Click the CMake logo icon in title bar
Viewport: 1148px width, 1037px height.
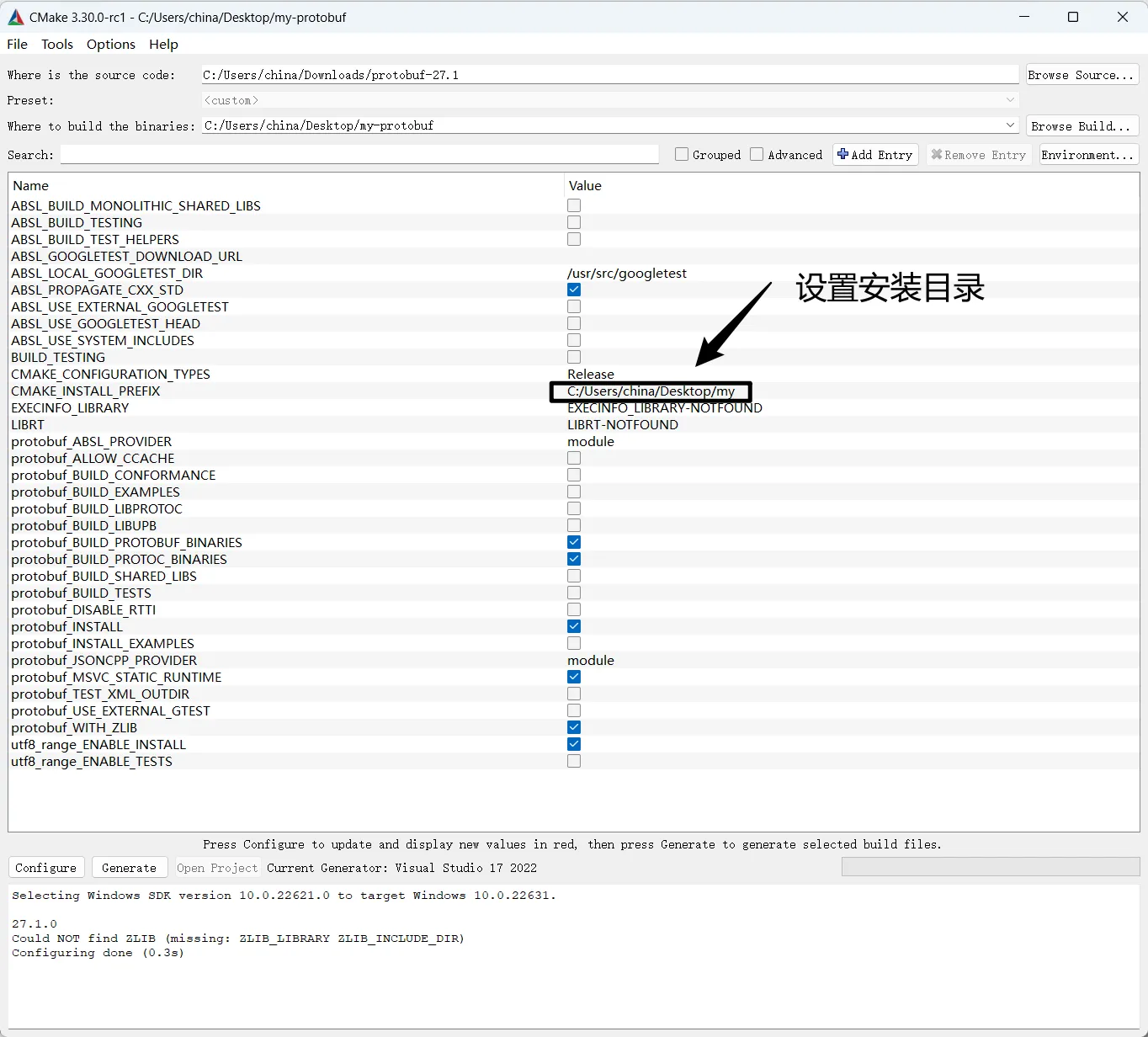coord(15,17)
